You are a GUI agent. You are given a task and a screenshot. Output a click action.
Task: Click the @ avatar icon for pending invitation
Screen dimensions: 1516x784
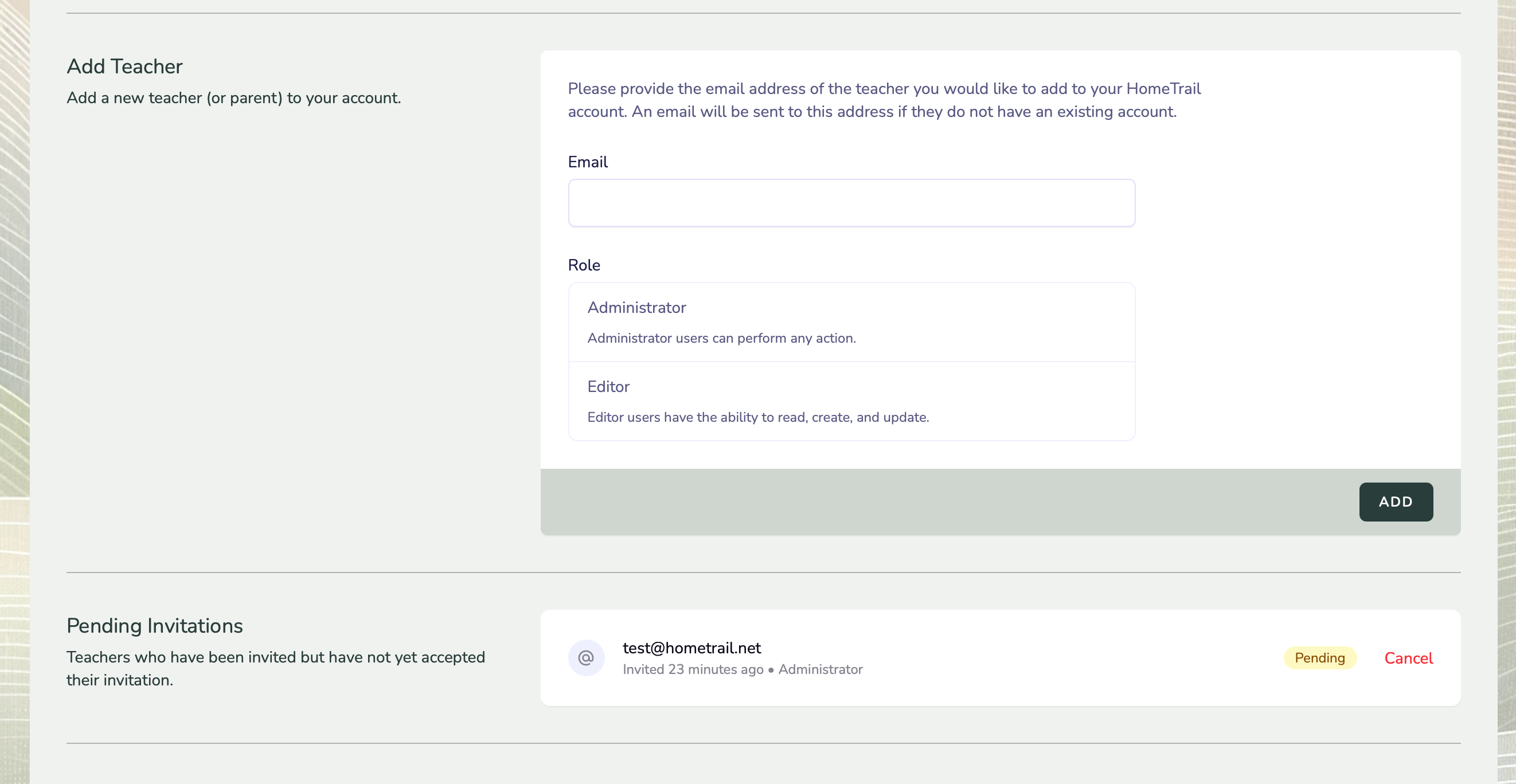586,657
